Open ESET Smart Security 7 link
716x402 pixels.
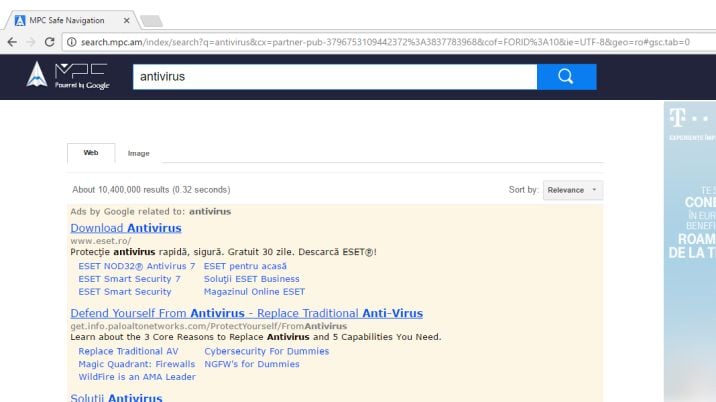click(x=129, y=279)
